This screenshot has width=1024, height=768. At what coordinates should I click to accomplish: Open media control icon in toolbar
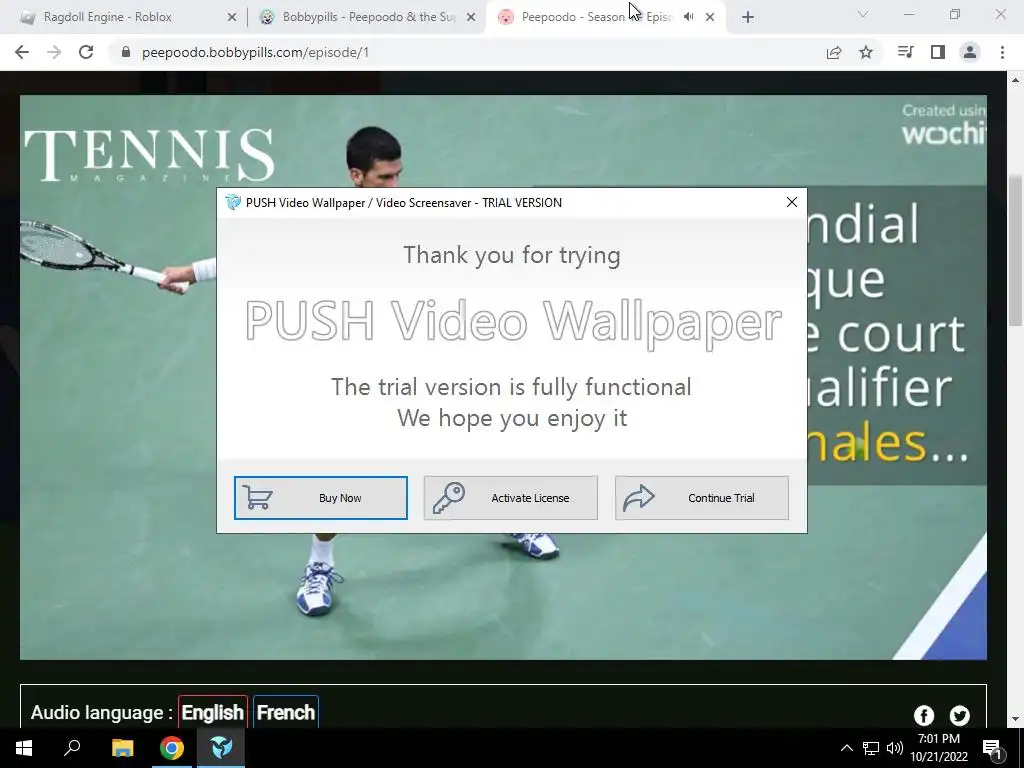click(x=905, y=52)
